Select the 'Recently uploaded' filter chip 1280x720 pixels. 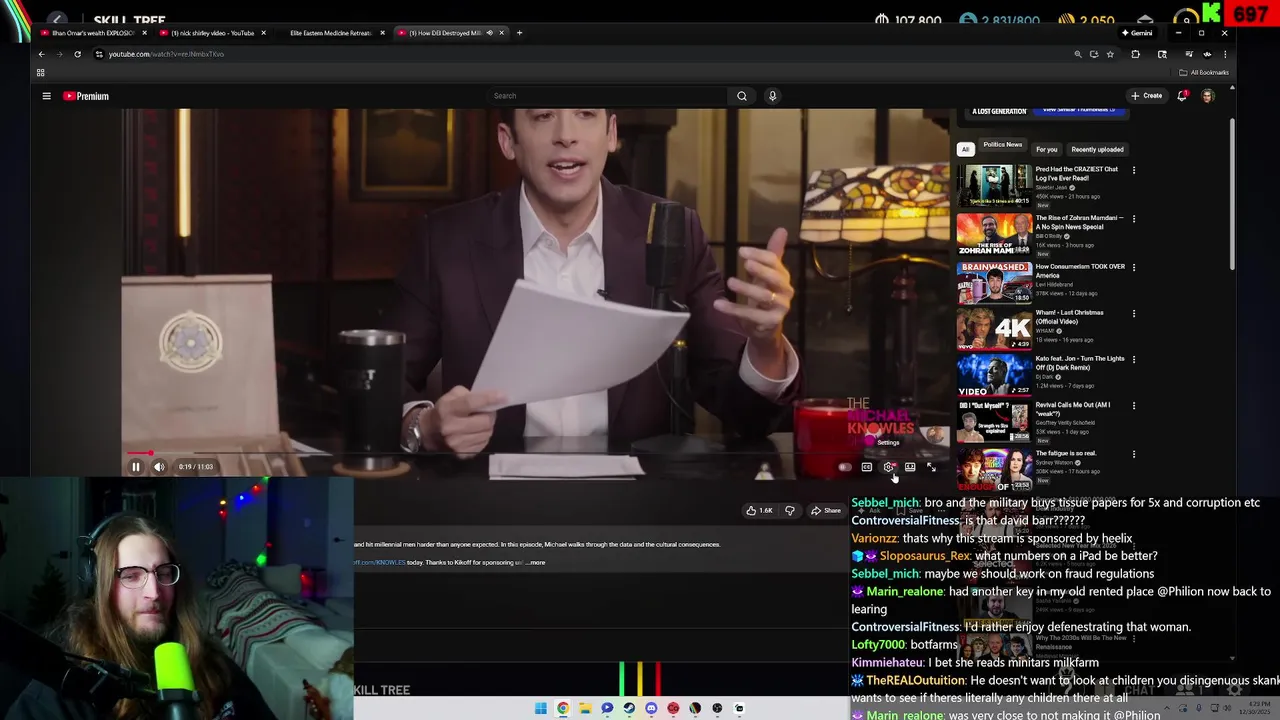click(1097, 149)
